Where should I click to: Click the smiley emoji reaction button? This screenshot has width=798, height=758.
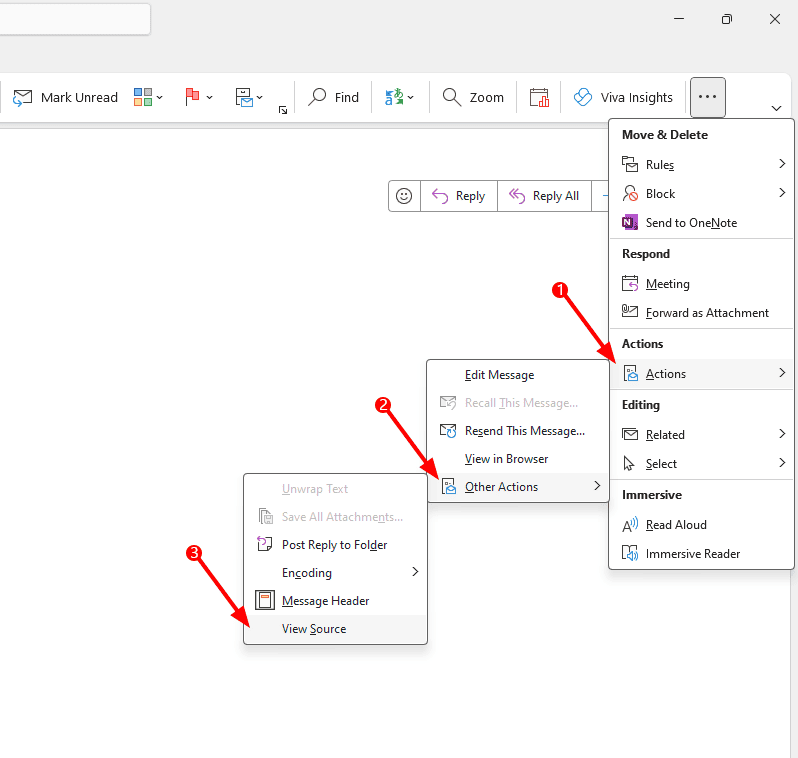pyautogui.click(x=404, y=196)
